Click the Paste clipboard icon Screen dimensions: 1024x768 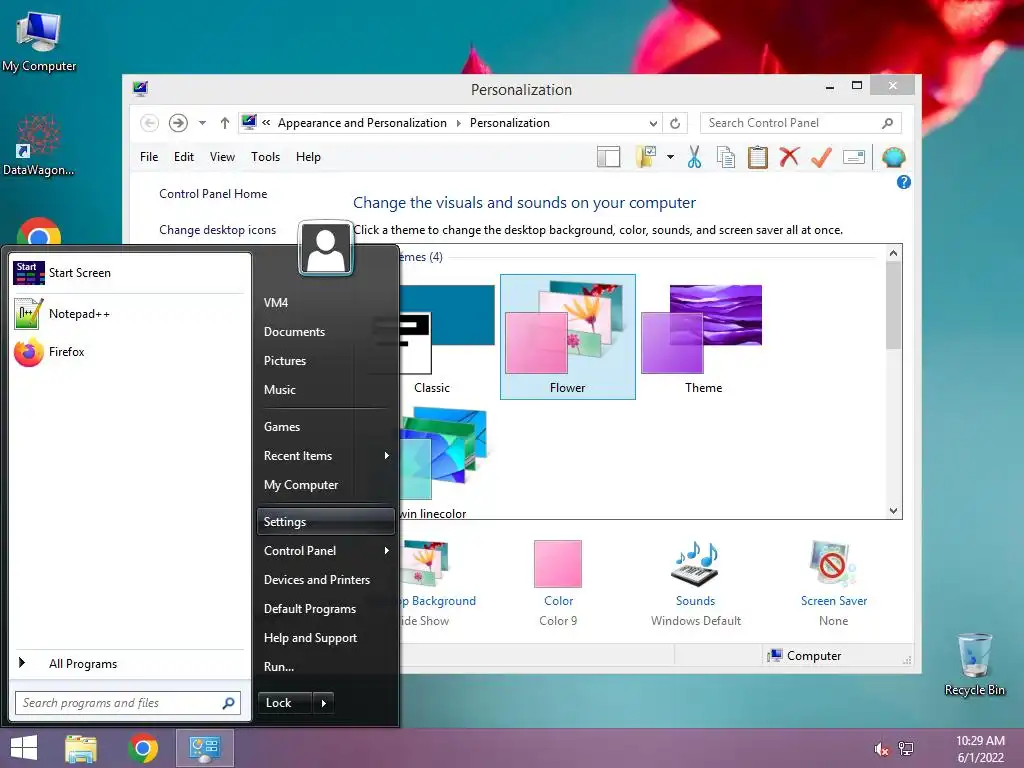coord(758,157)
